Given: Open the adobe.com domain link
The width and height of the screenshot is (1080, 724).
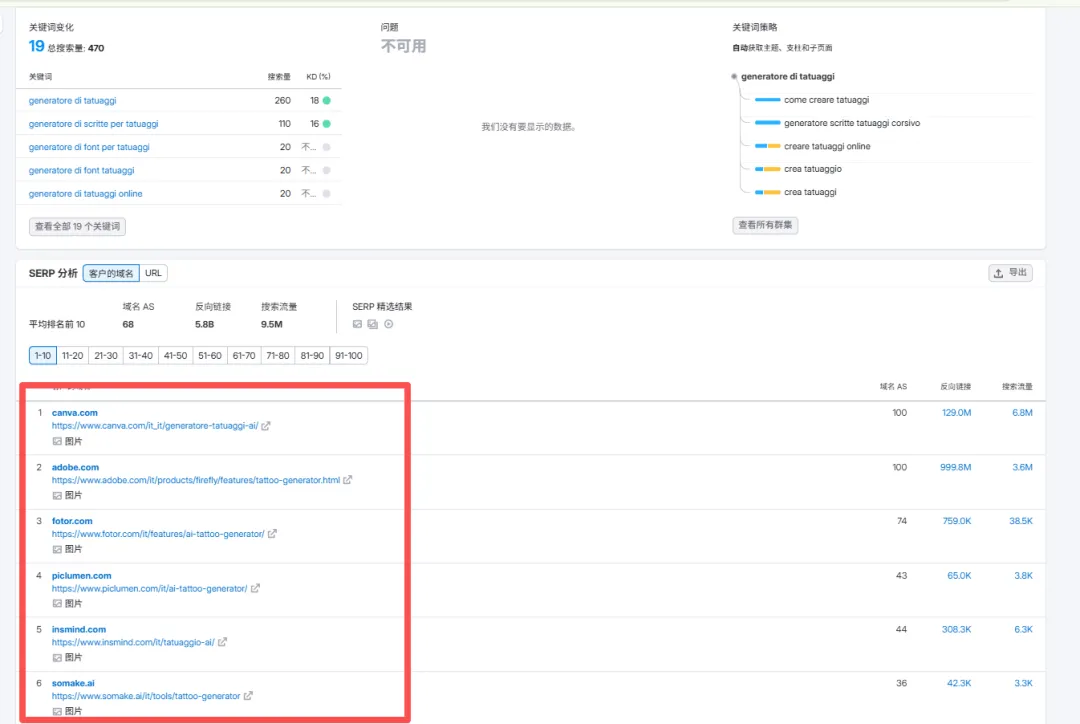Looking at the screenshot, I should (x=75, y=467).
